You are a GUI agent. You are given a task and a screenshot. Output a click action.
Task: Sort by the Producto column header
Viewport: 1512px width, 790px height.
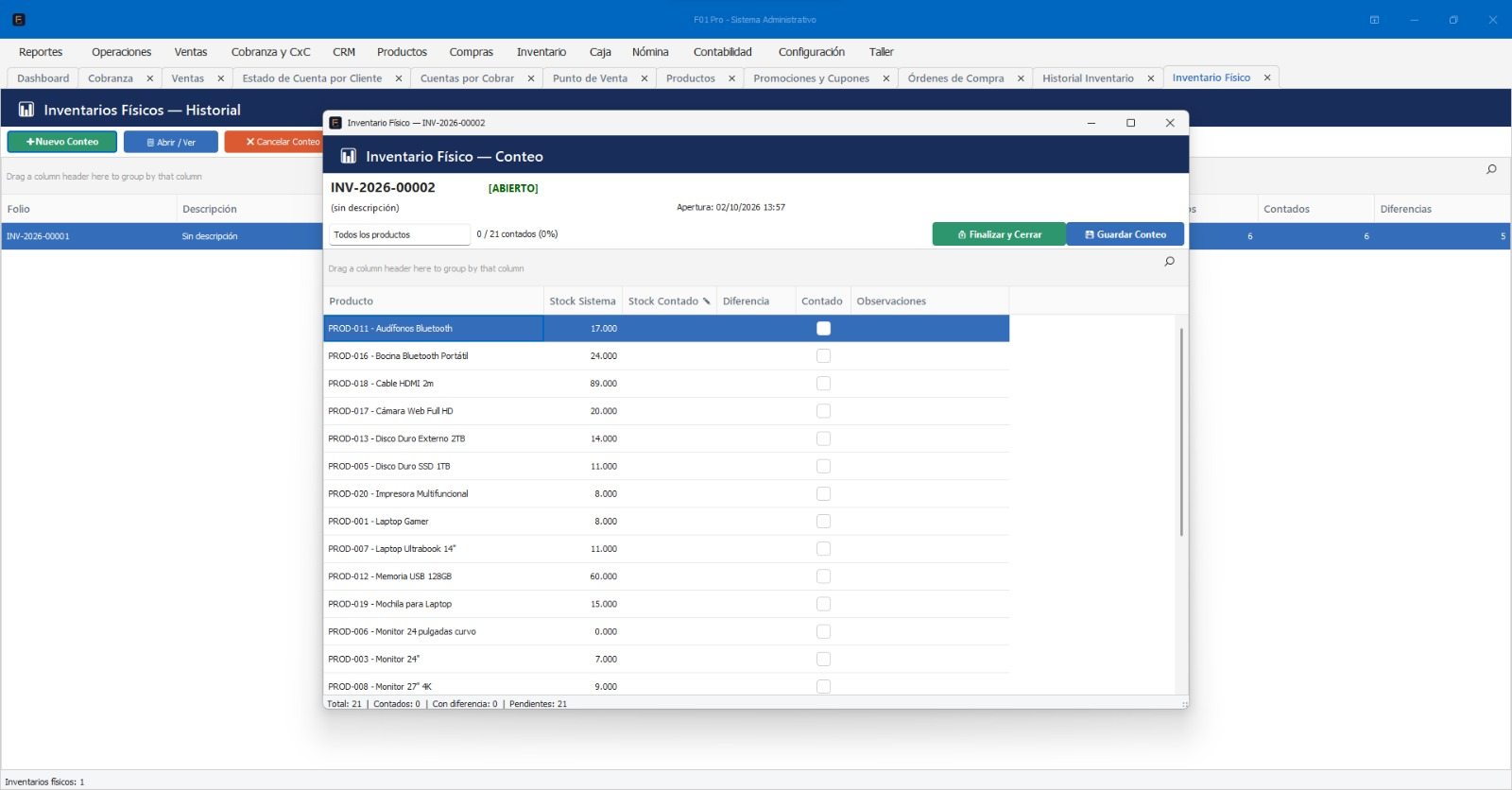(433, 301)
